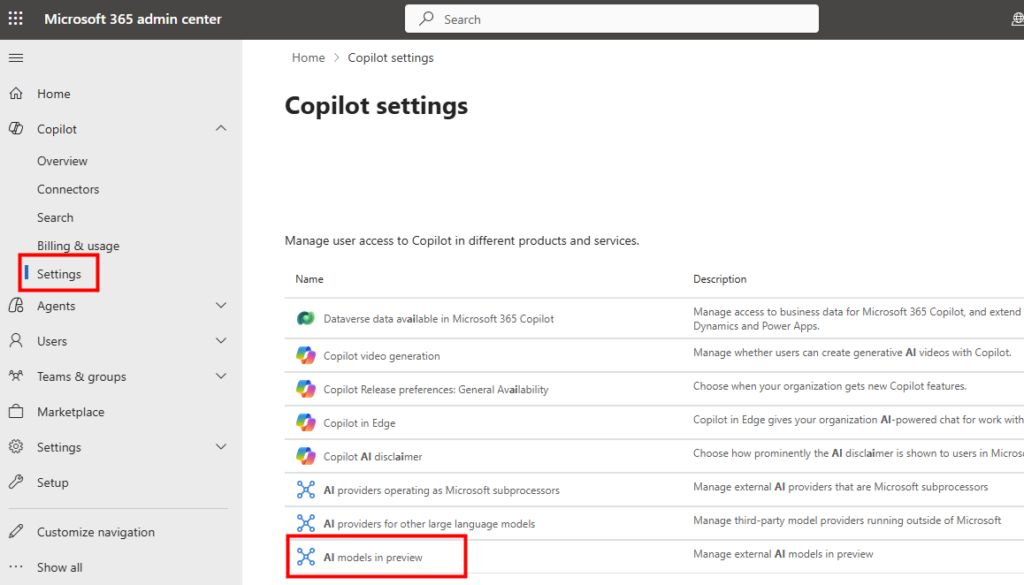This screenshot has width=1024, height=585.
Task: Expand the Users section chevron
Action: click(221, 341)
